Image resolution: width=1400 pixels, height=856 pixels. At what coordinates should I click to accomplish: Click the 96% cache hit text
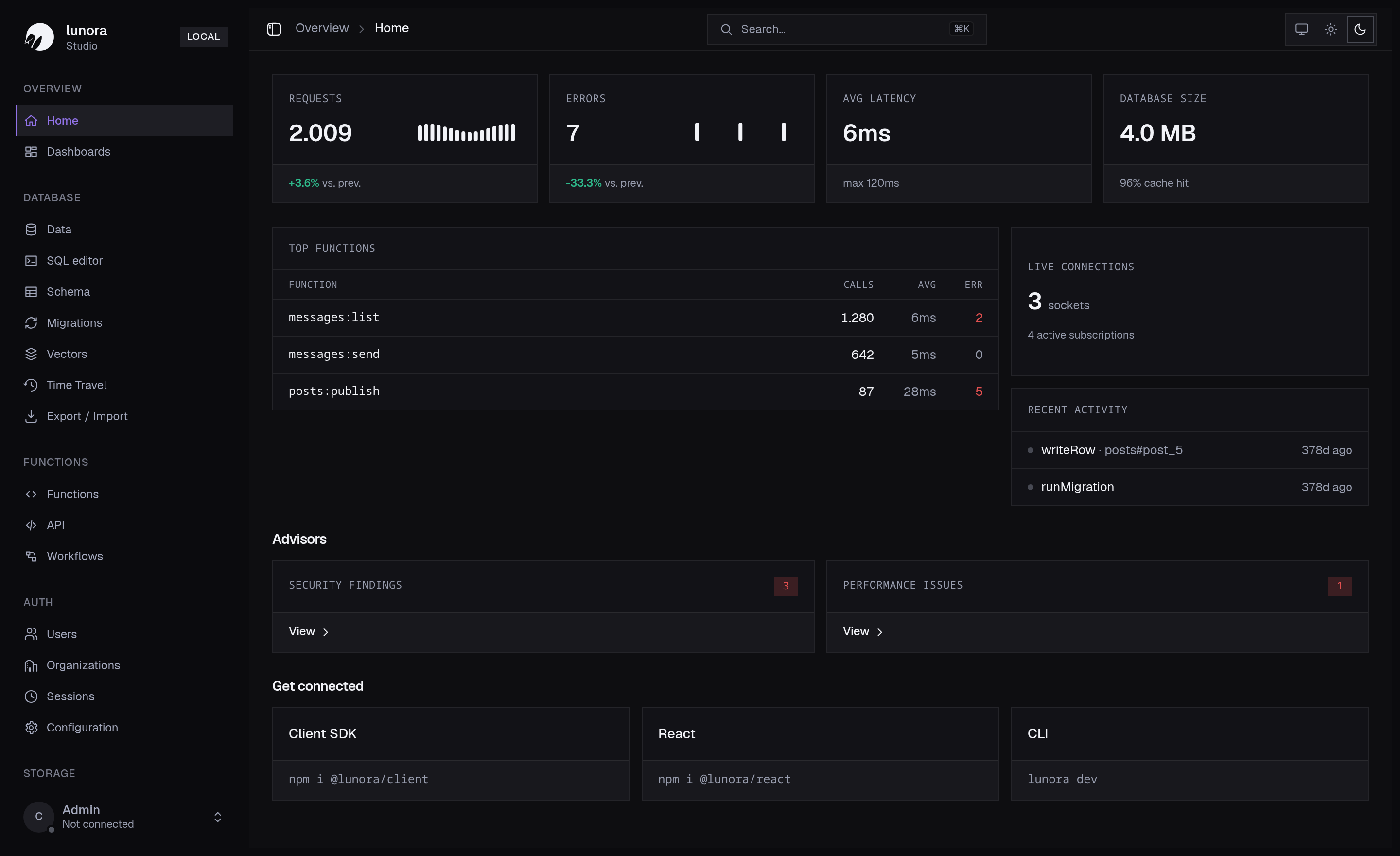(1154, 183)
